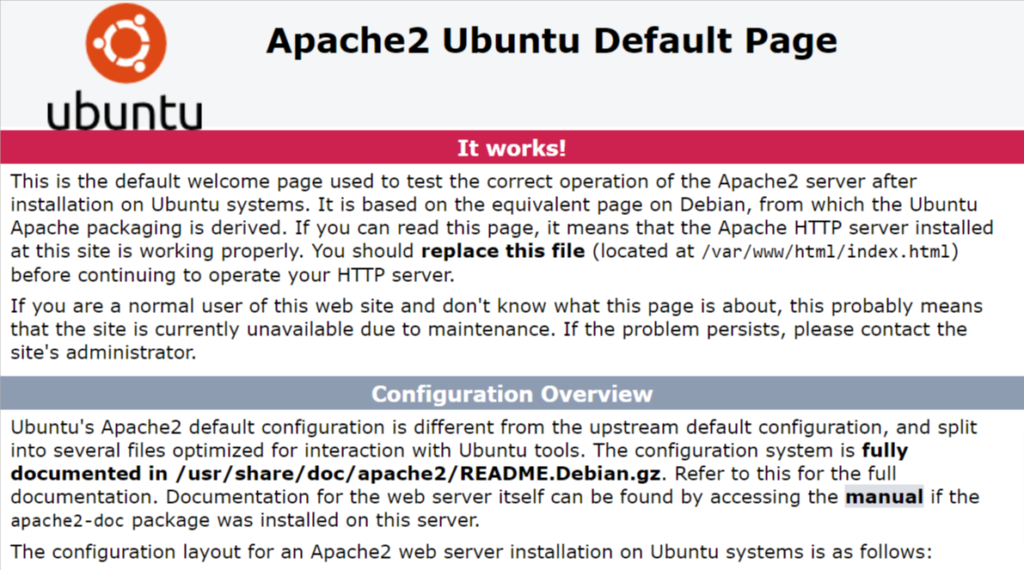Click the line starting 'The configuration layout for'
The height and width of the screenshot is (570, 1024).
tap(471, 552)
